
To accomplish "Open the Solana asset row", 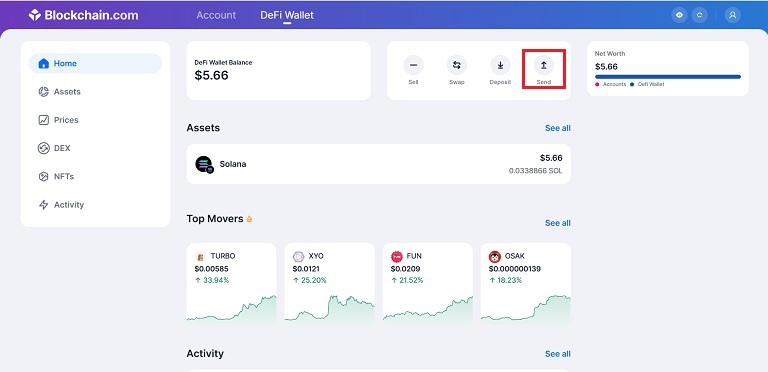I will (379, 164).
